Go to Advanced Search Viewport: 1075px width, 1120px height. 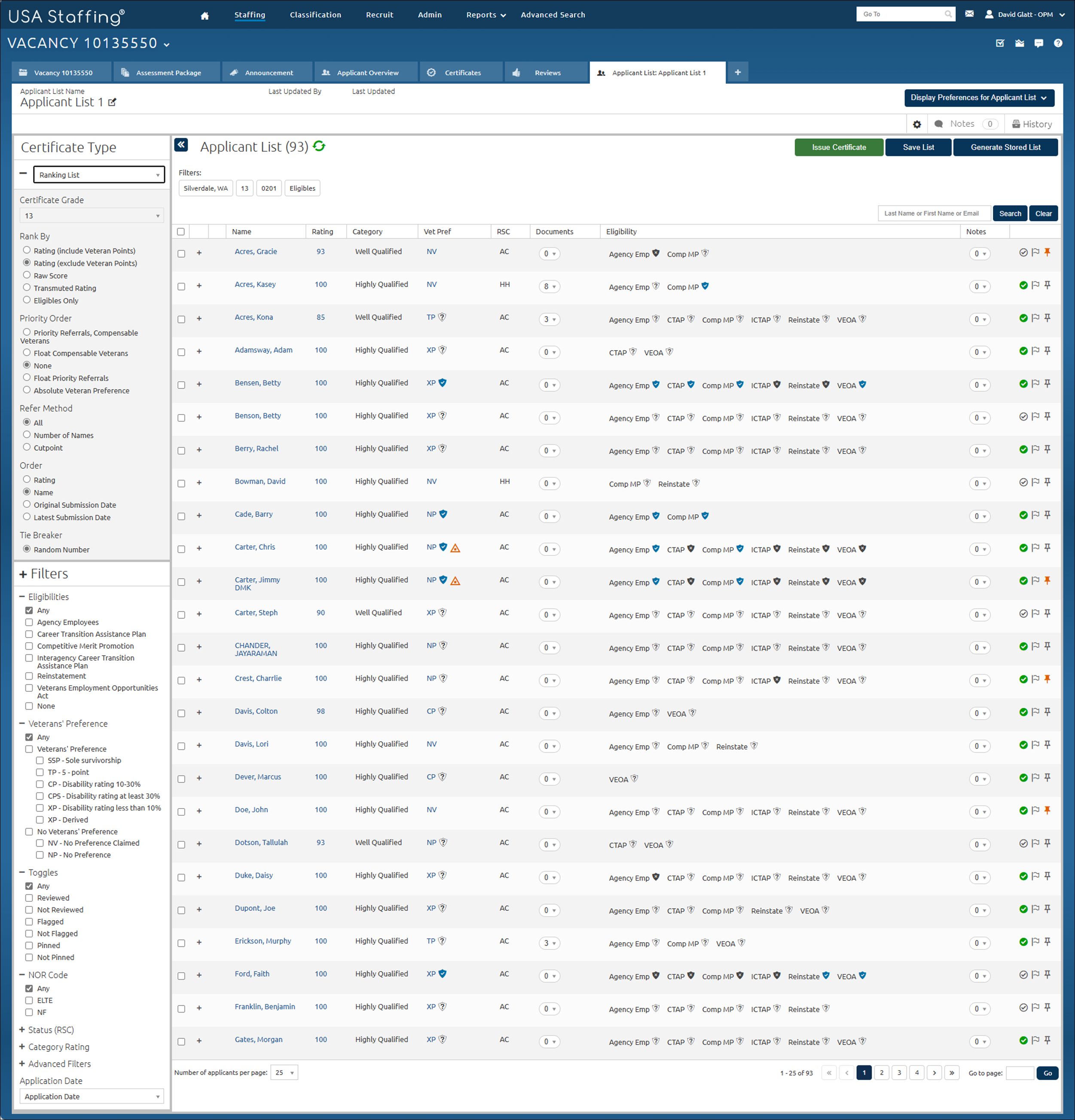(x=553, y=15)
